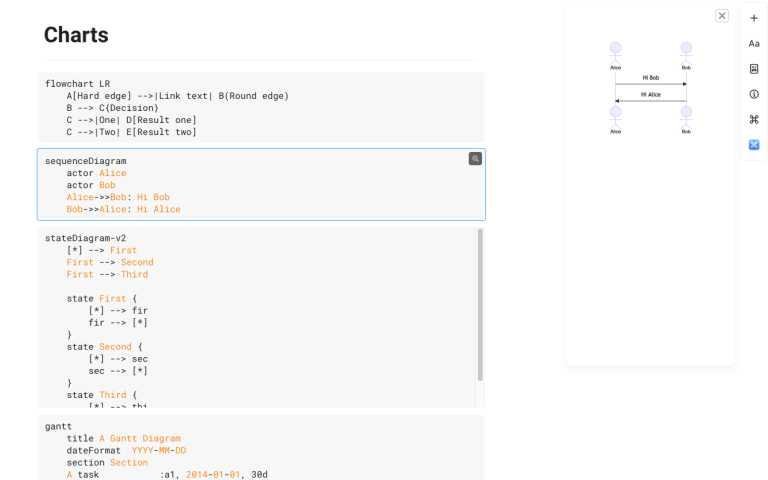The image size is (768, 480).
Task: Click the bottom Bob actor in preview diagram
Action: pos(686,120)
